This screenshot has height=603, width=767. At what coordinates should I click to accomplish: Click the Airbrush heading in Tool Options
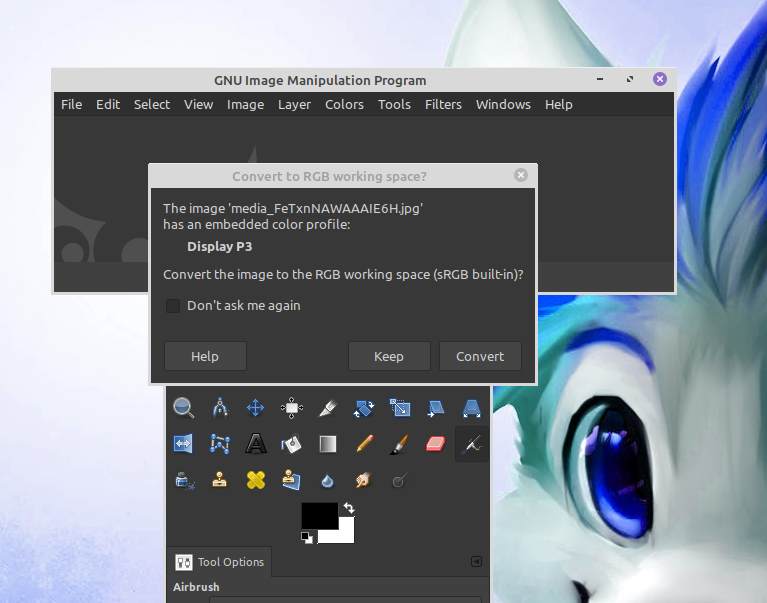196,587
